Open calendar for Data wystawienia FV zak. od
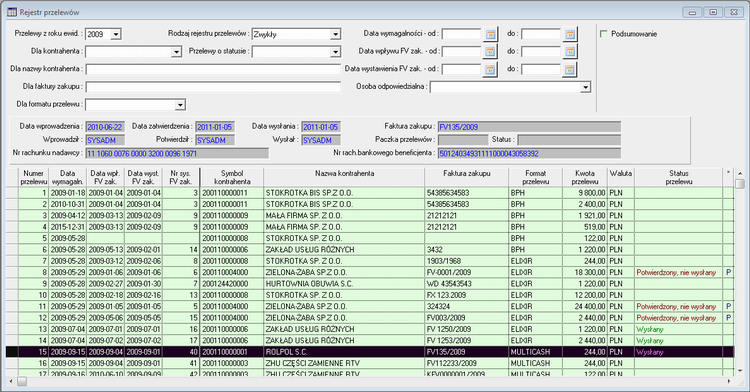The height and width of the screenshot is (392, 750). pyautogui.click(x=490, y=69)
